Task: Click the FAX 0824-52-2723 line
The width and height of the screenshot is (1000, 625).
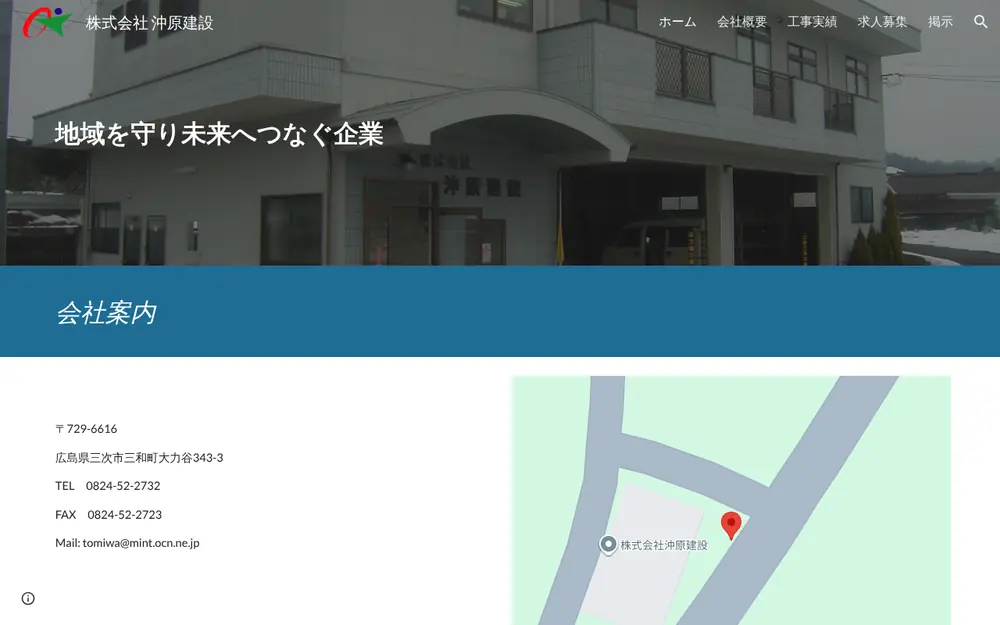Action: tap(108, 515)
